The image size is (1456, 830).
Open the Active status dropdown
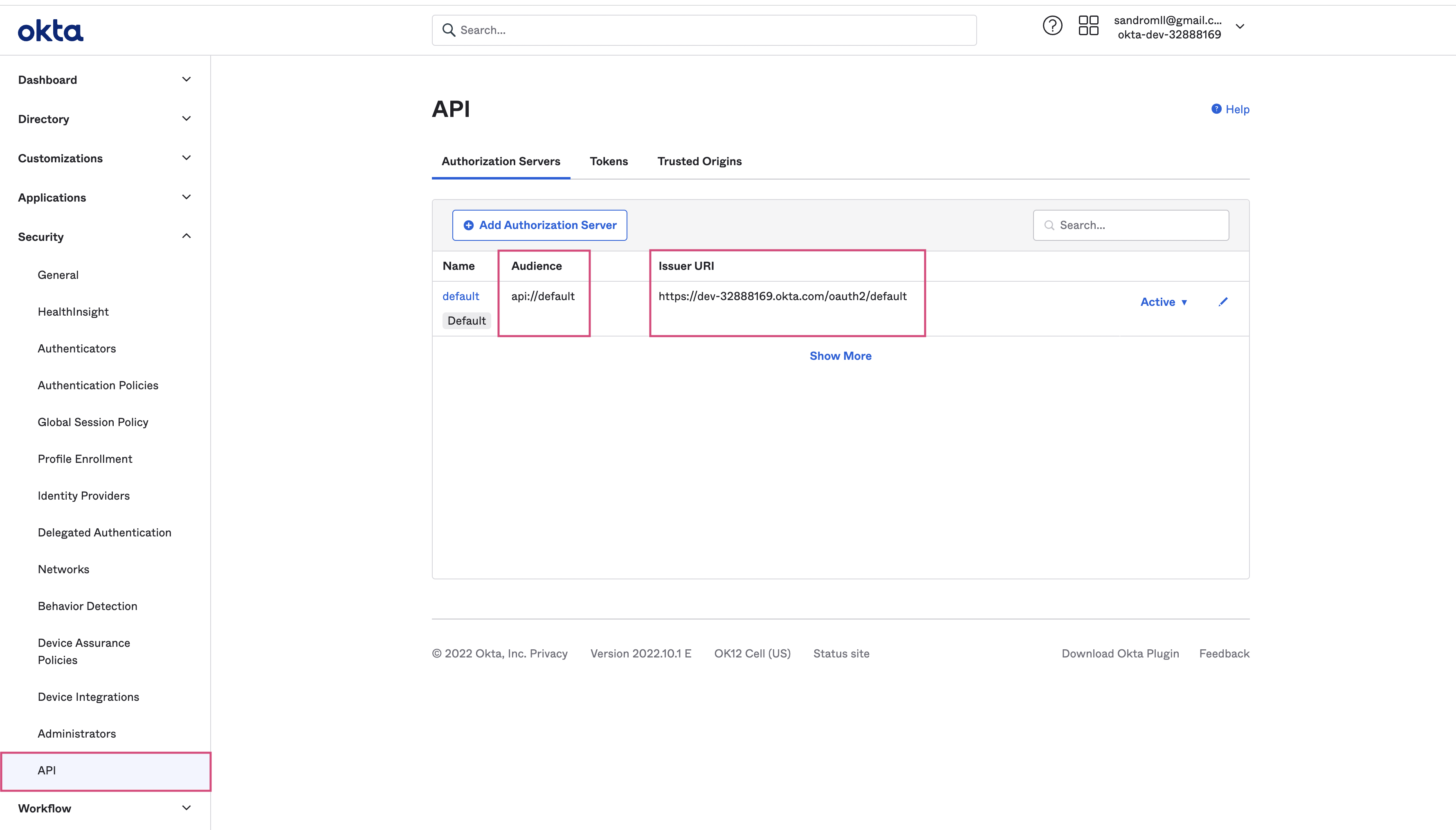pyautogui.click(x=1164, y=302)
